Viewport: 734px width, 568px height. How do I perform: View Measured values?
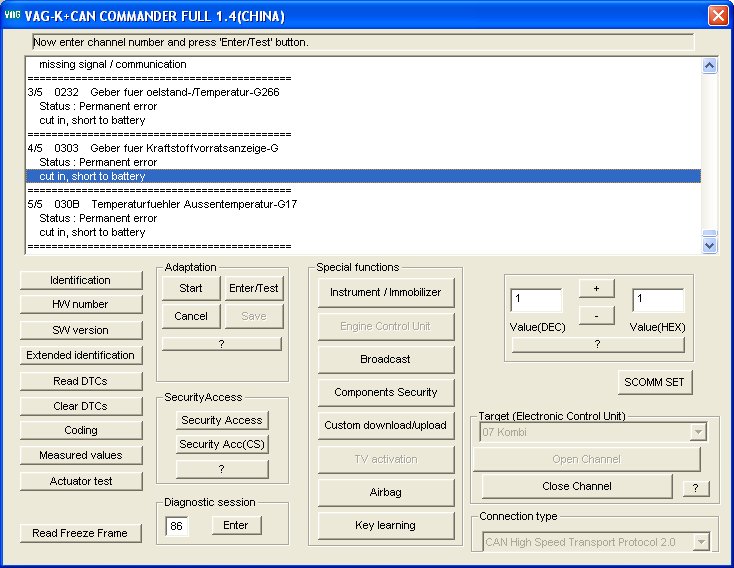[x=81, y=455]
